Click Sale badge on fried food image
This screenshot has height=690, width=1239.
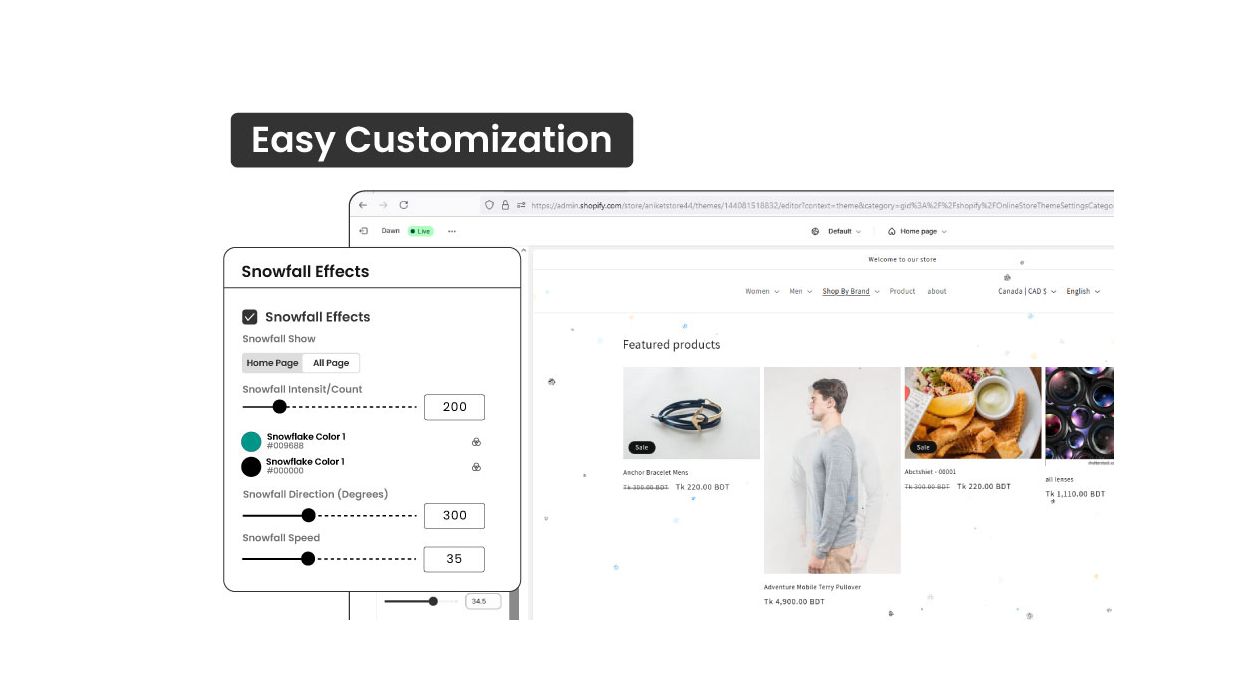(x=923, y=447)
